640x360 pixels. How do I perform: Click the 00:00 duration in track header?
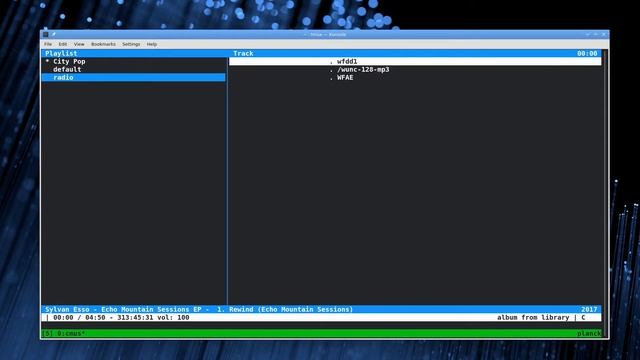587,53
